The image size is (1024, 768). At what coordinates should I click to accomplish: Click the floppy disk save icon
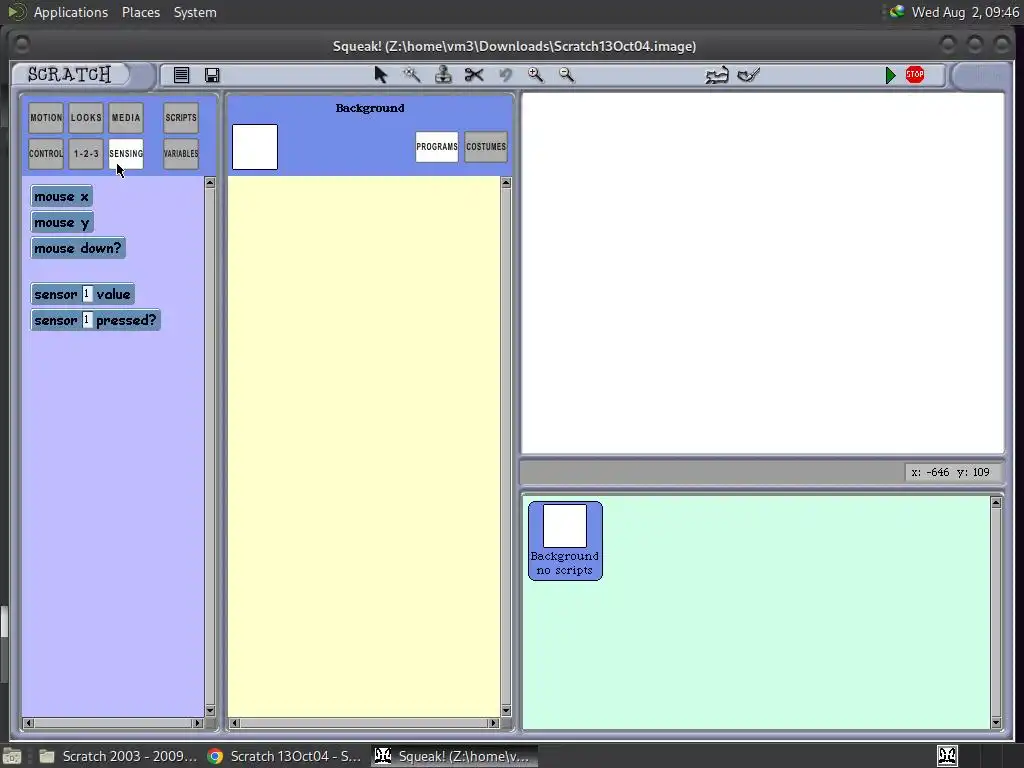click(212, 75)
